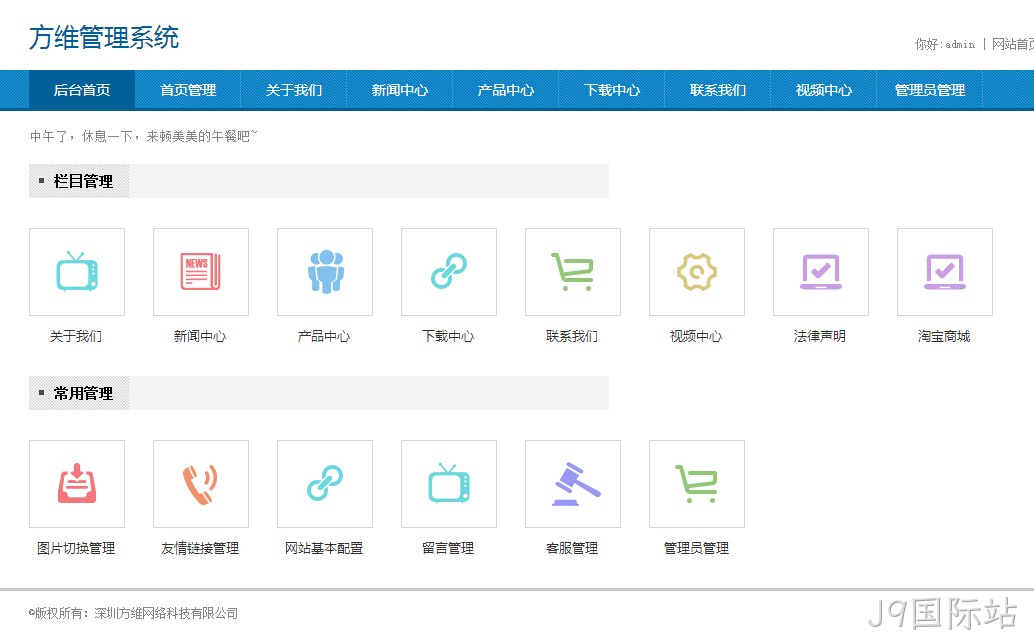Select 联系我们 in the blue navigation bar
Viewport: 1034px width, 644px height.
click(717, 90)
